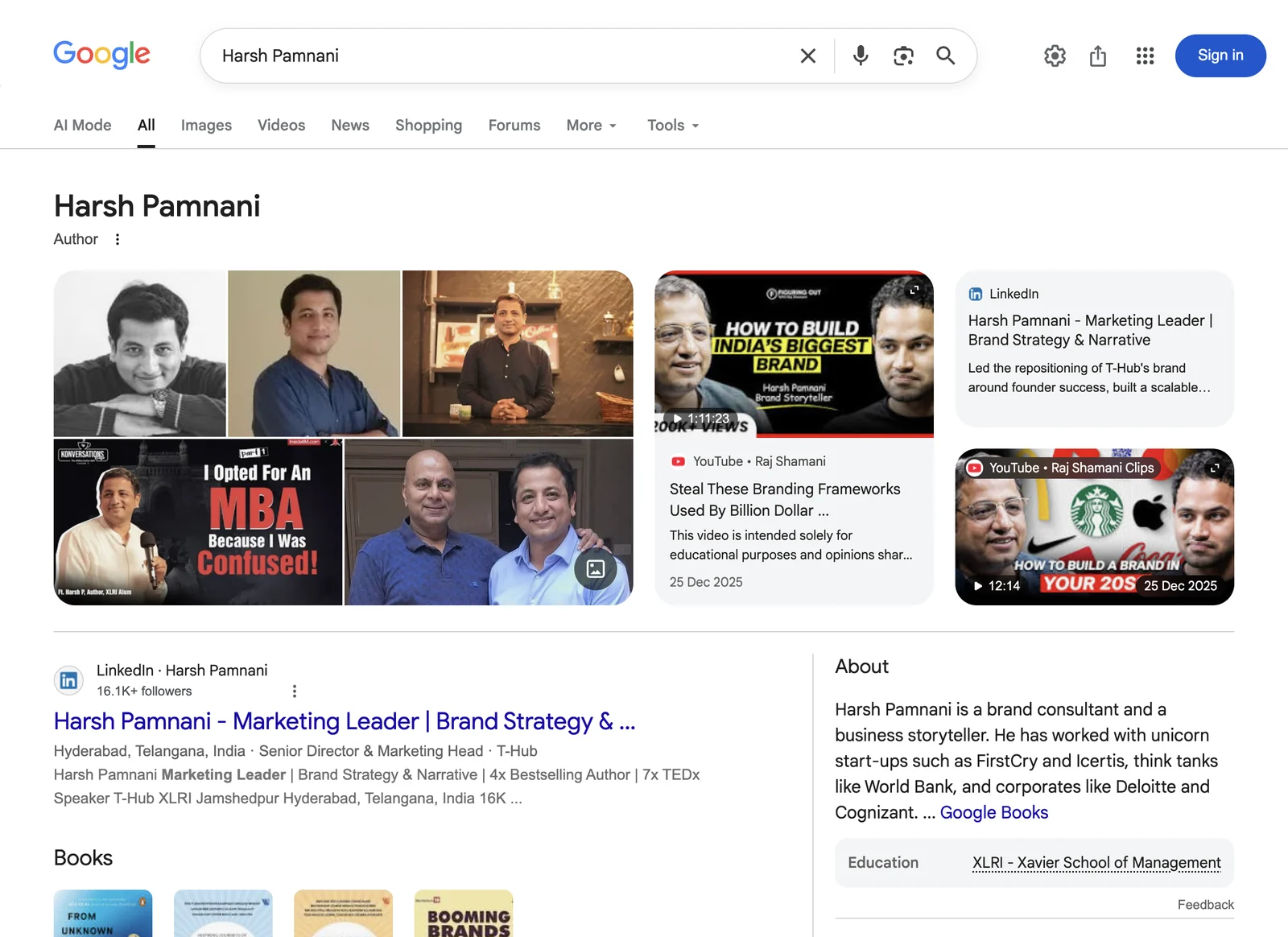
Task: Click 'Harsh Pamnani' knowledge panel title
Action: pyautogui.click(x=157, y=206)
